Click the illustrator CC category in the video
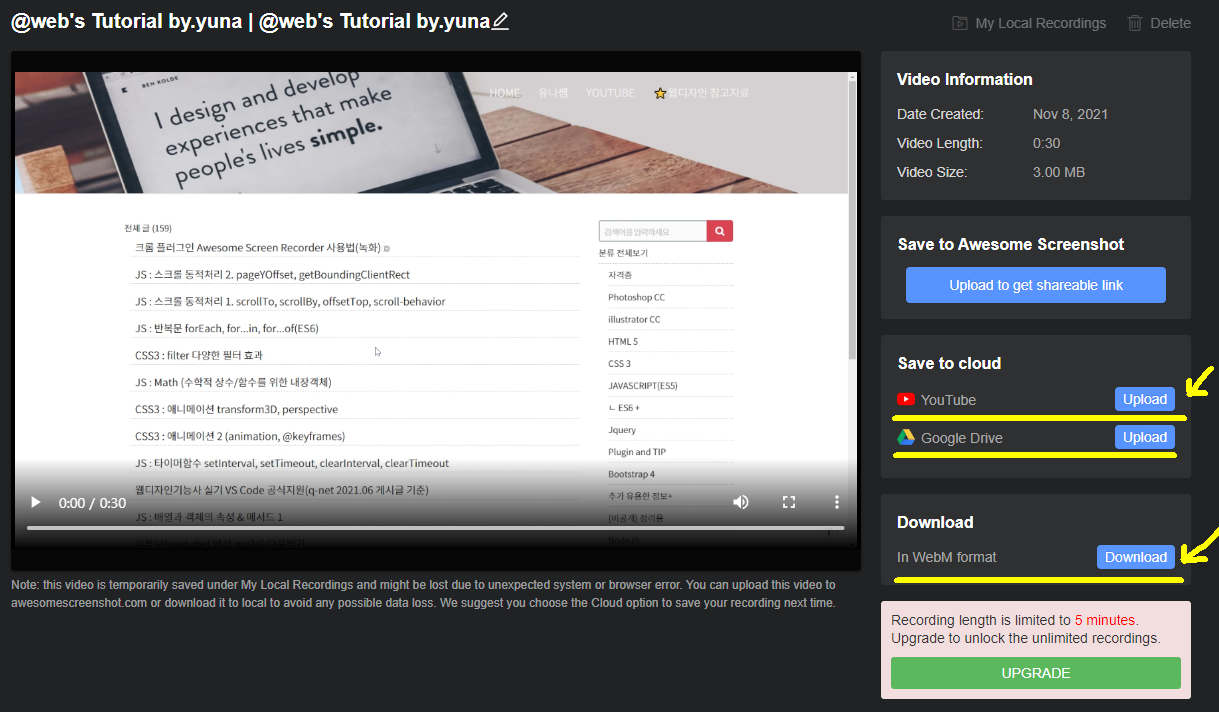This screenshot has height=712, width=1219. pos(634,319)
